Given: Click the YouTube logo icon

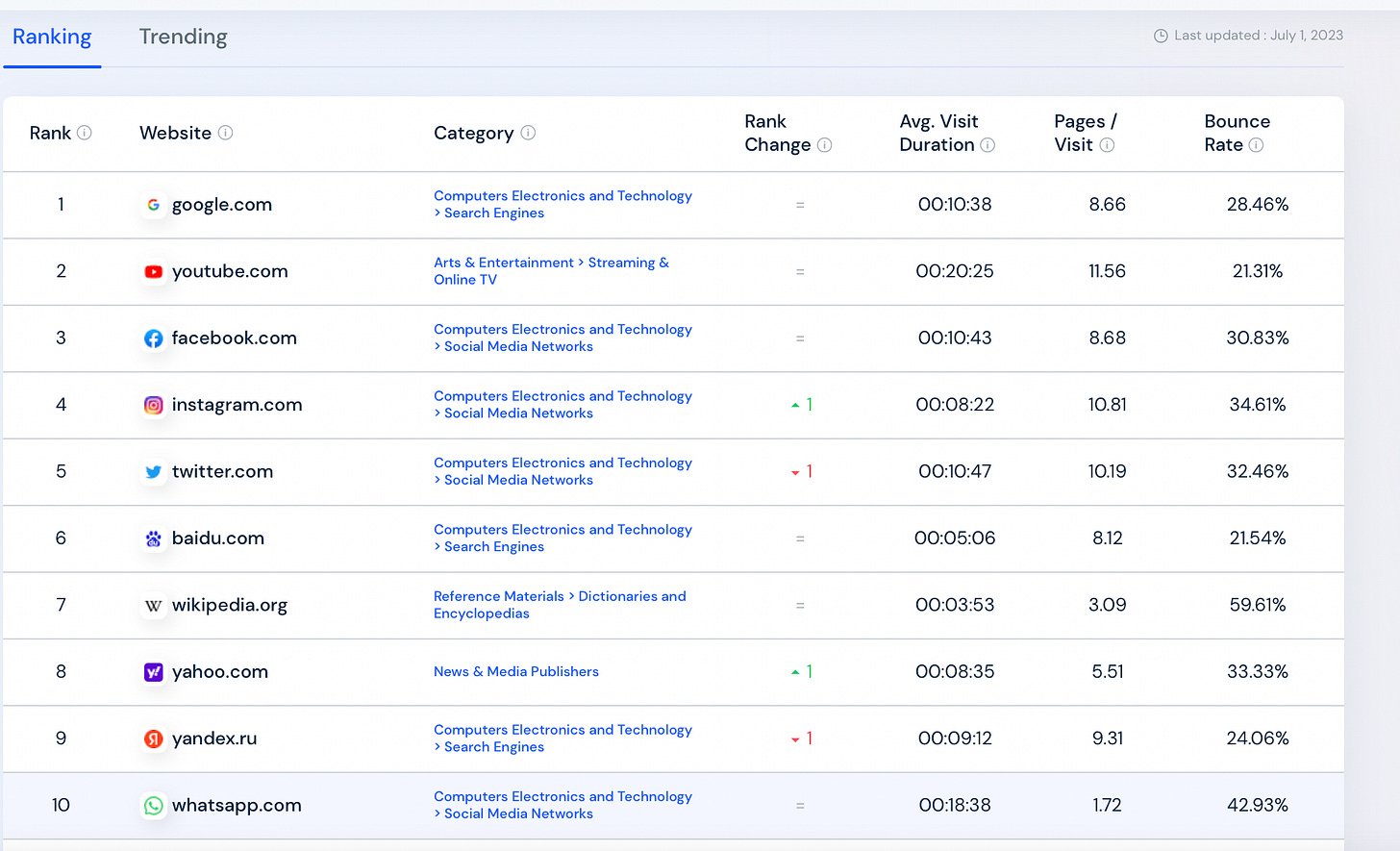Looking at the screenshot, I should 153,271.
